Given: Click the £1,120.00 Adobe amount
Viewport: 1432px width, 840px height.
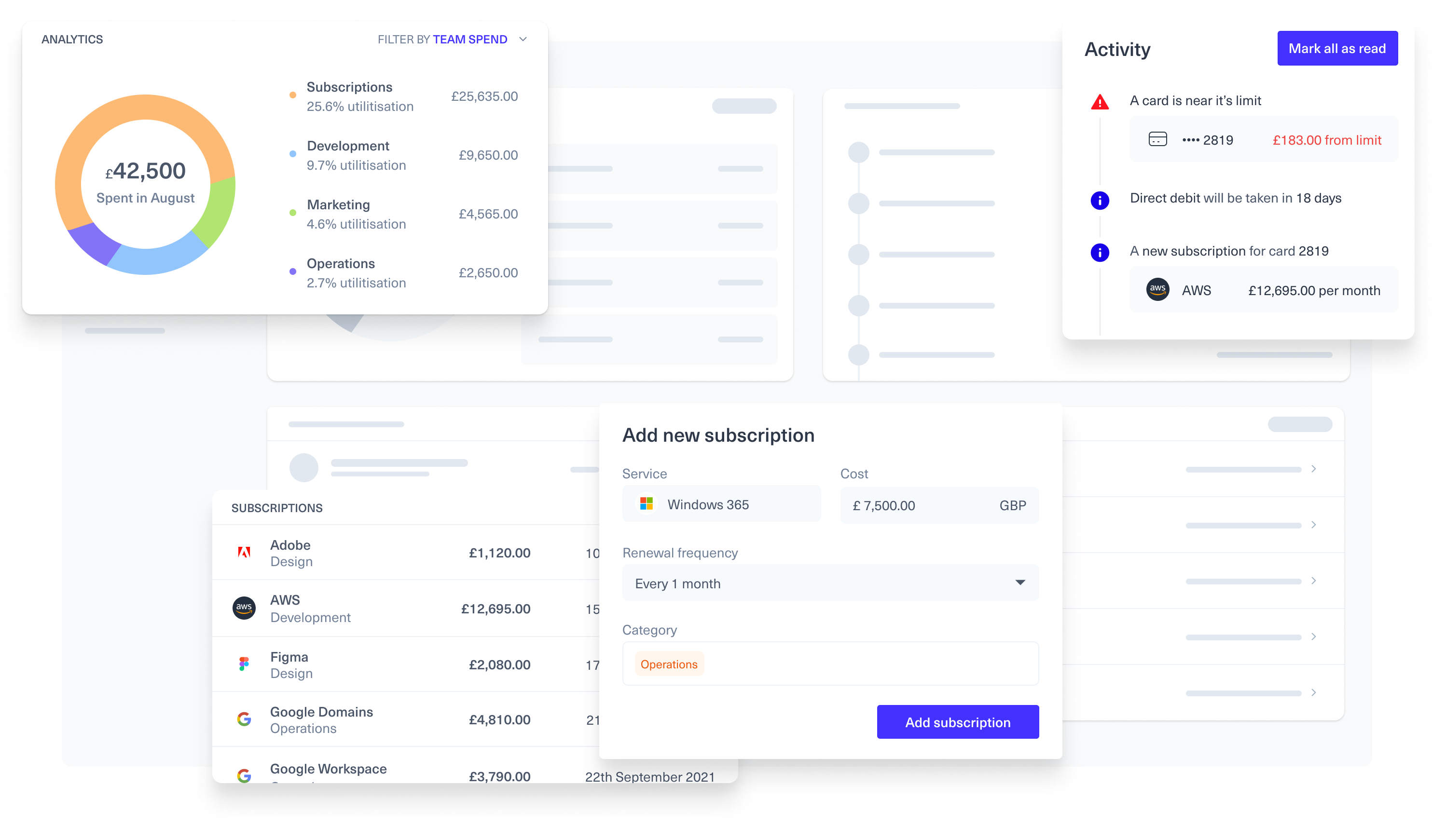Looking at the screenshot, I should tap(499, 553).
